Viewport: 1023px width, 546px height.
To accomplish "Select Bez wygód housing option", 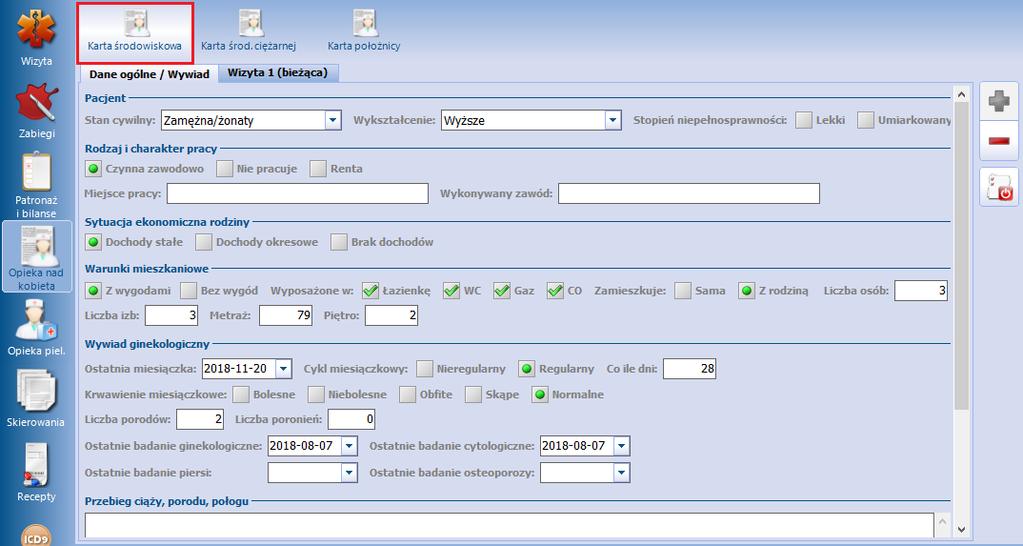I will click(x=189, y=290).
